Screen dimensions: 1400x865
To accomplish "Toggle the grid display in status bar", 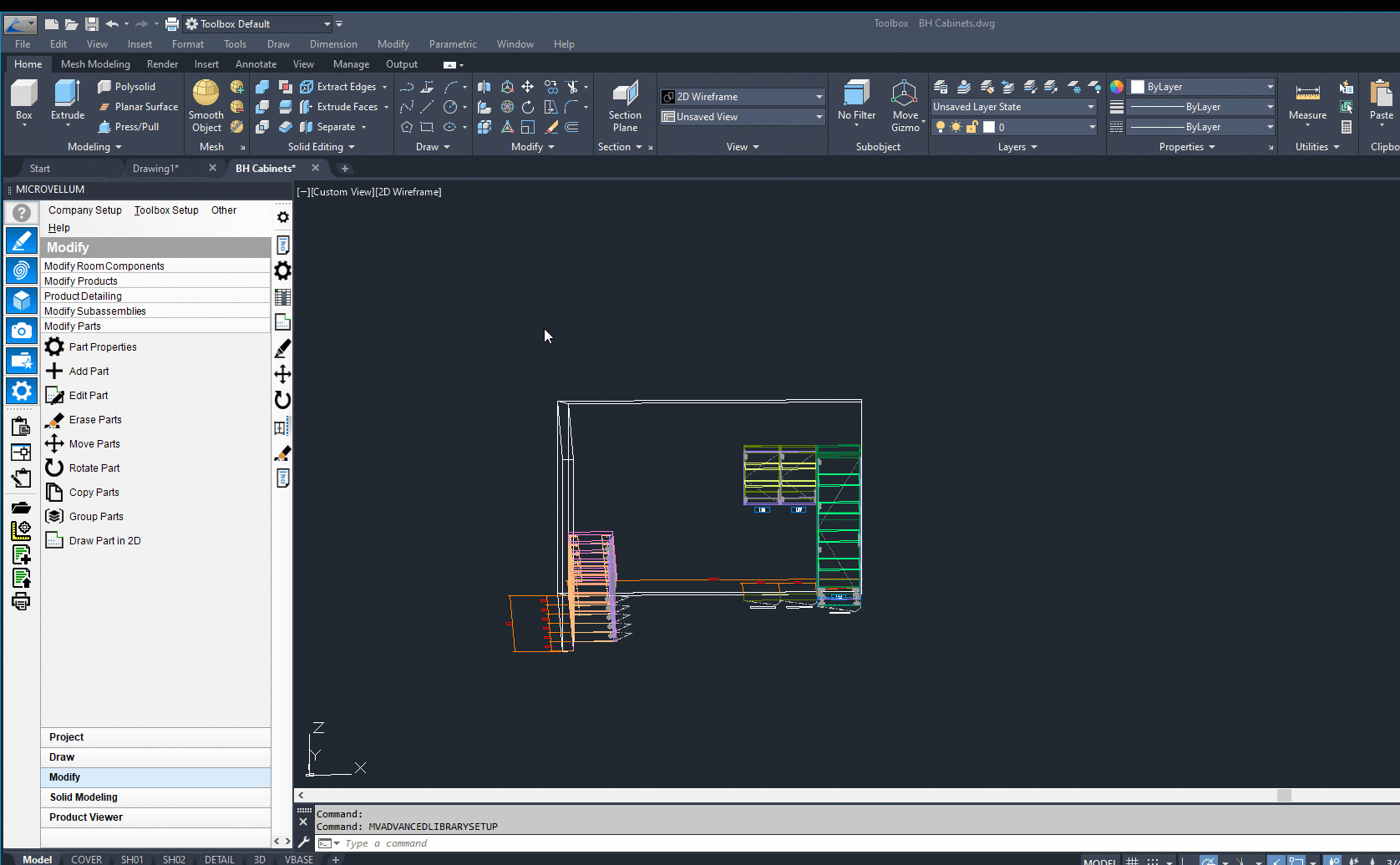I will click(x=1132, y=861).
